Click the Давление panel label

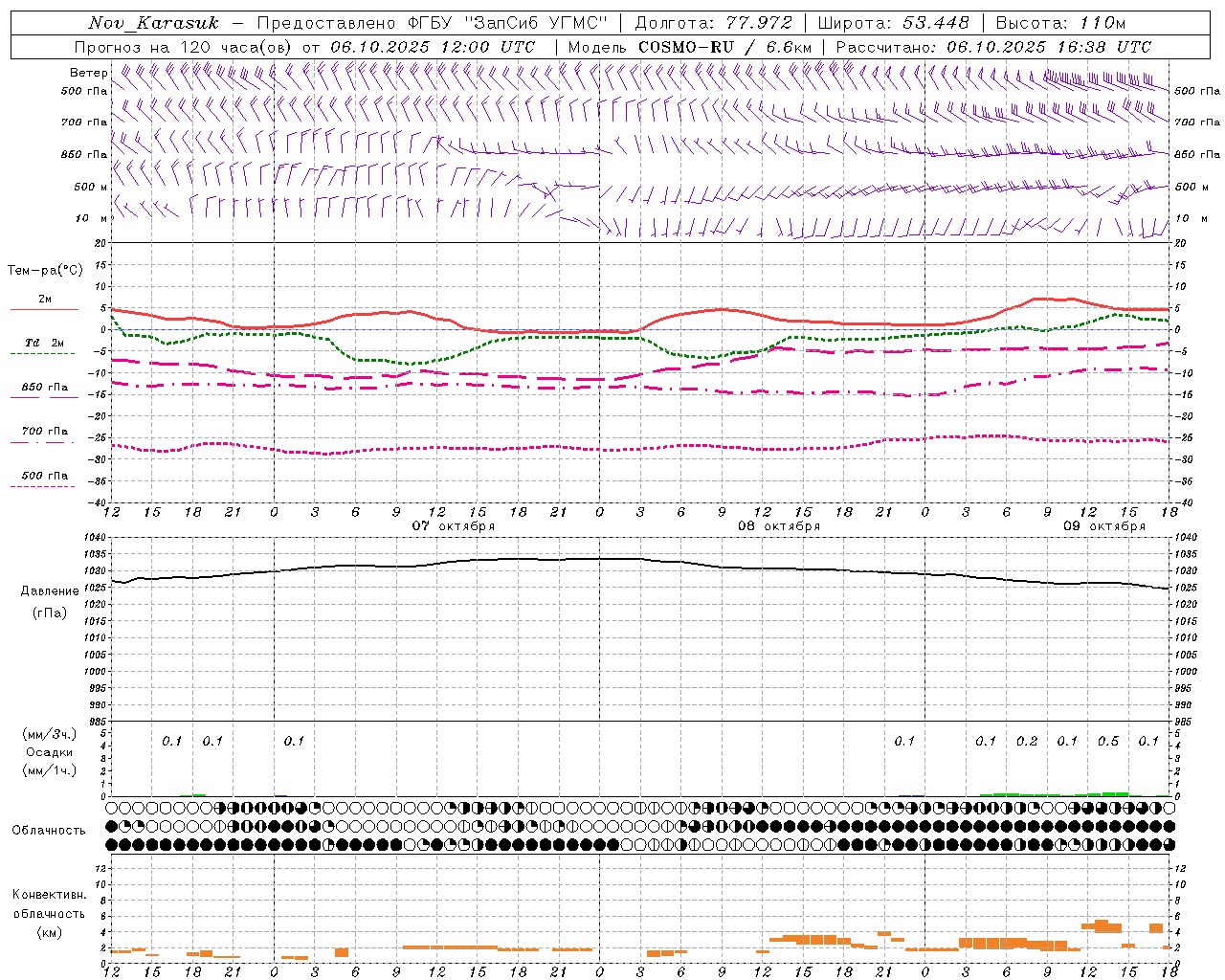coord(50,591)
